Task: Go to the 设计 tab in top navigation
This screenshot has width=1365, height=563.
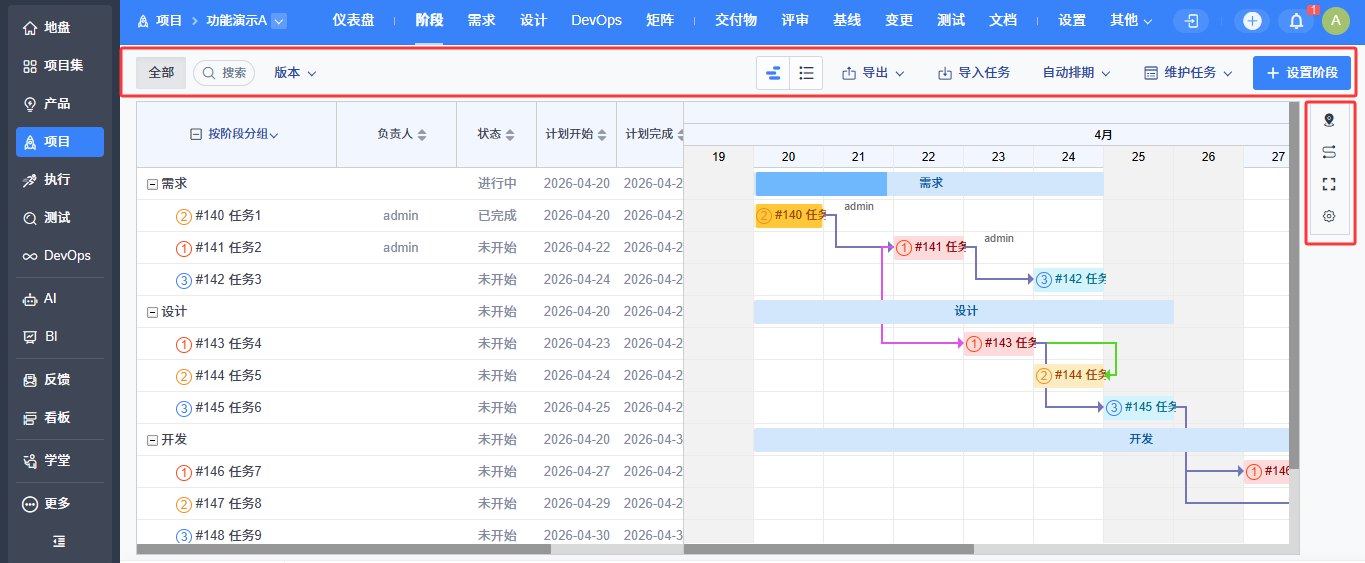Action: 533,20
